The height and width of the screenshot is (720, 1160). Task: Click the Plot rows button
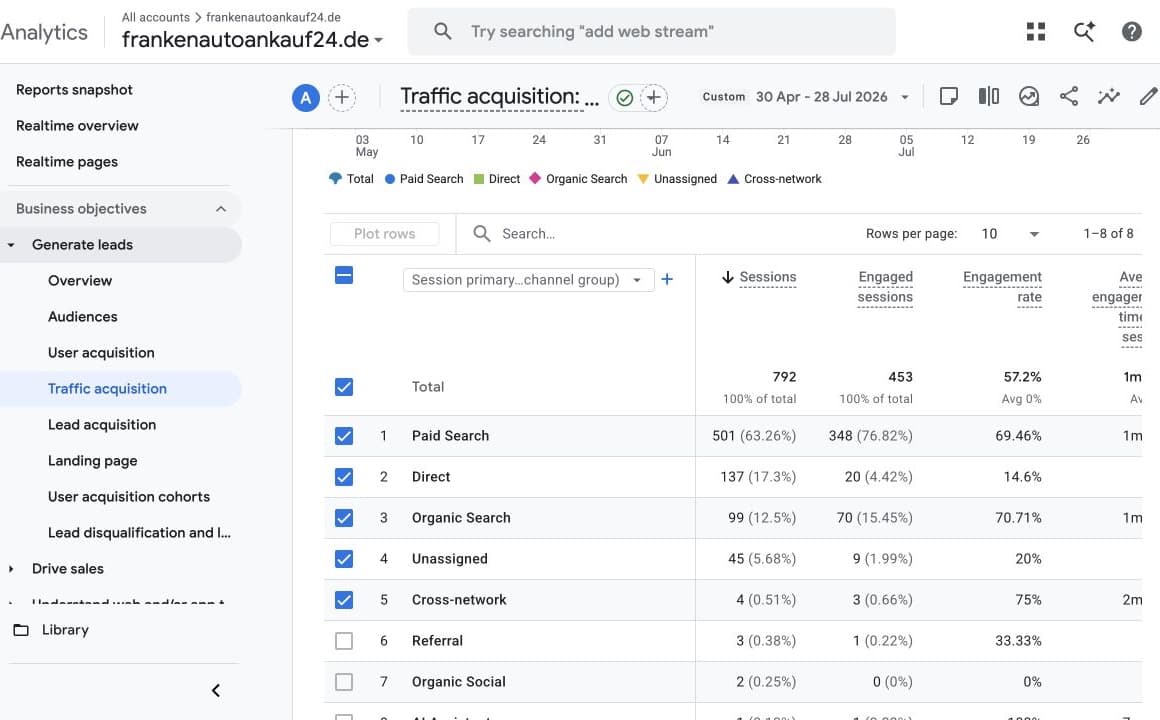pyautogui.click(x=385, y=234)
